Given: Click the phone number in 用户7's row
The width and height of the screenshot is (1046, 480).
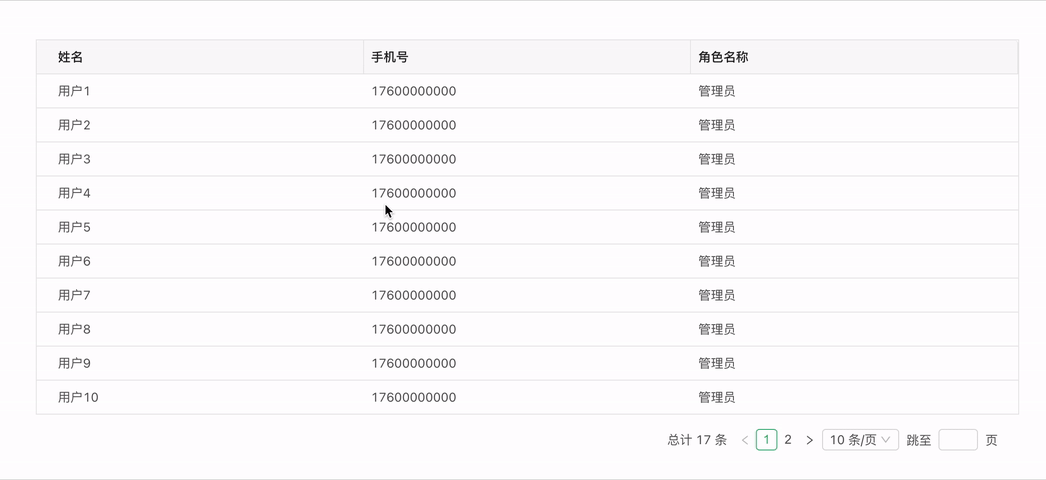Looking at the screenshot, I should pos(414,295).
